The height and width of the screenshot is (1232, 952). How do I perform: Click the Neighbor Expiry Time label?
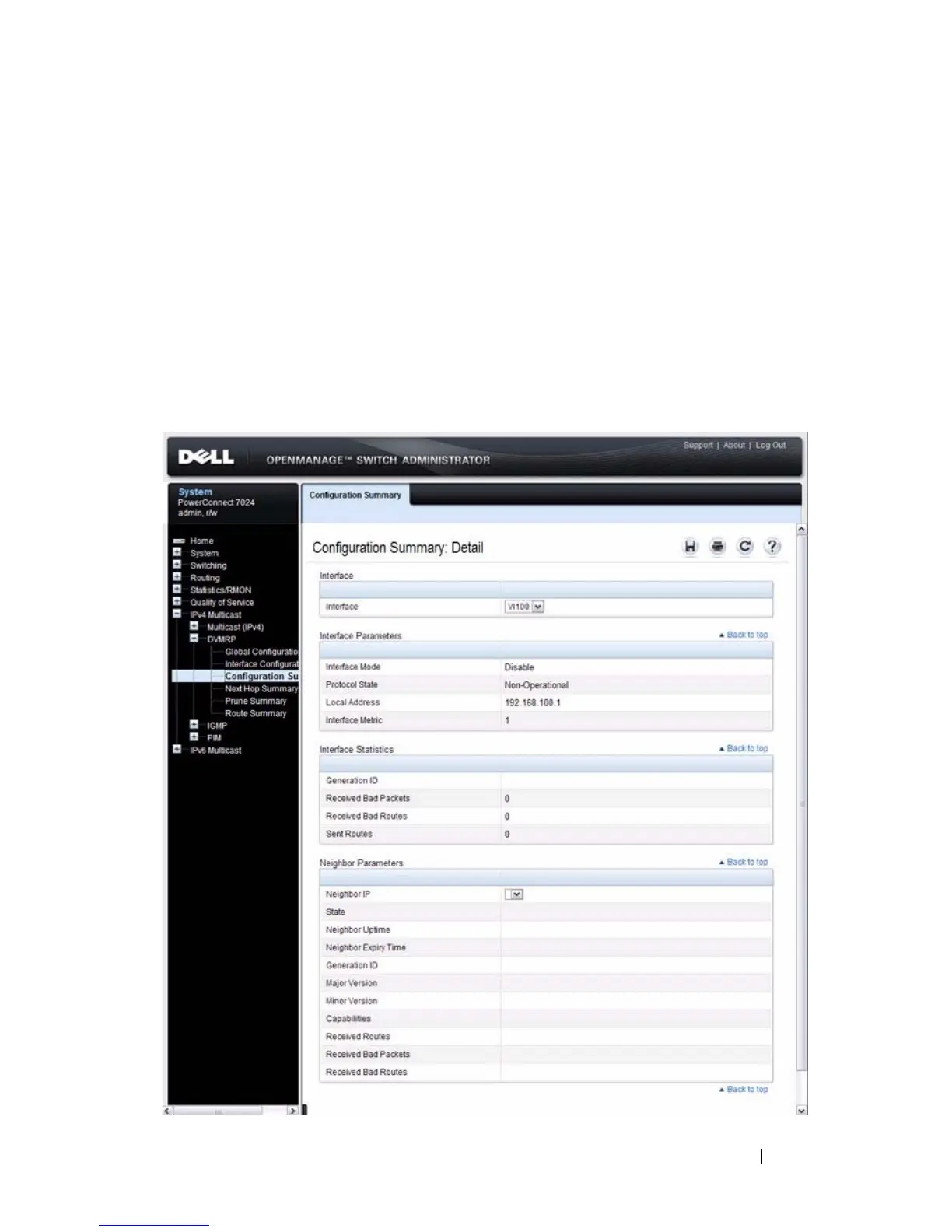point(366,948)
